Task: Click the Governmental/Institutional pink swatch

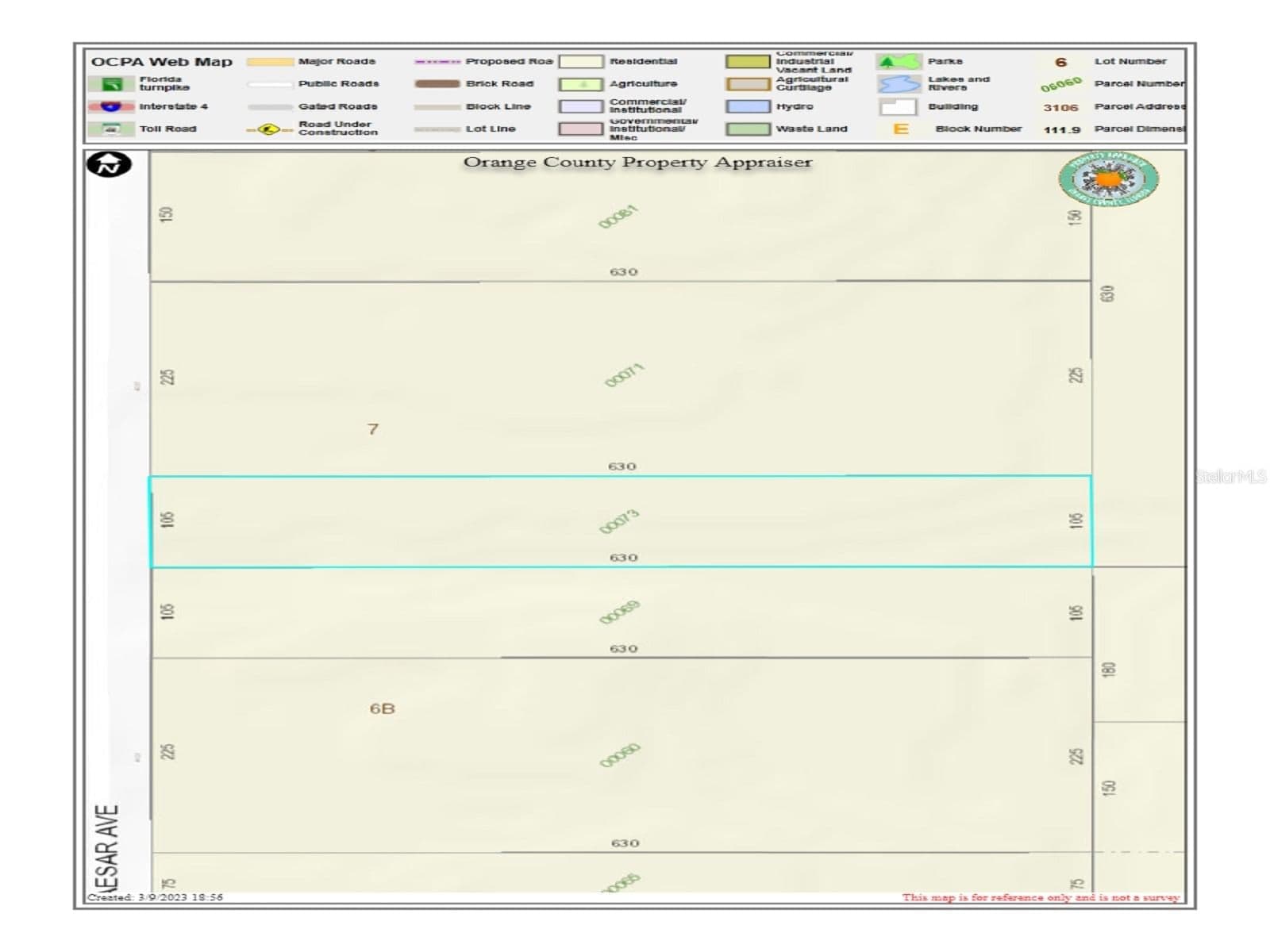Action: 581,129
